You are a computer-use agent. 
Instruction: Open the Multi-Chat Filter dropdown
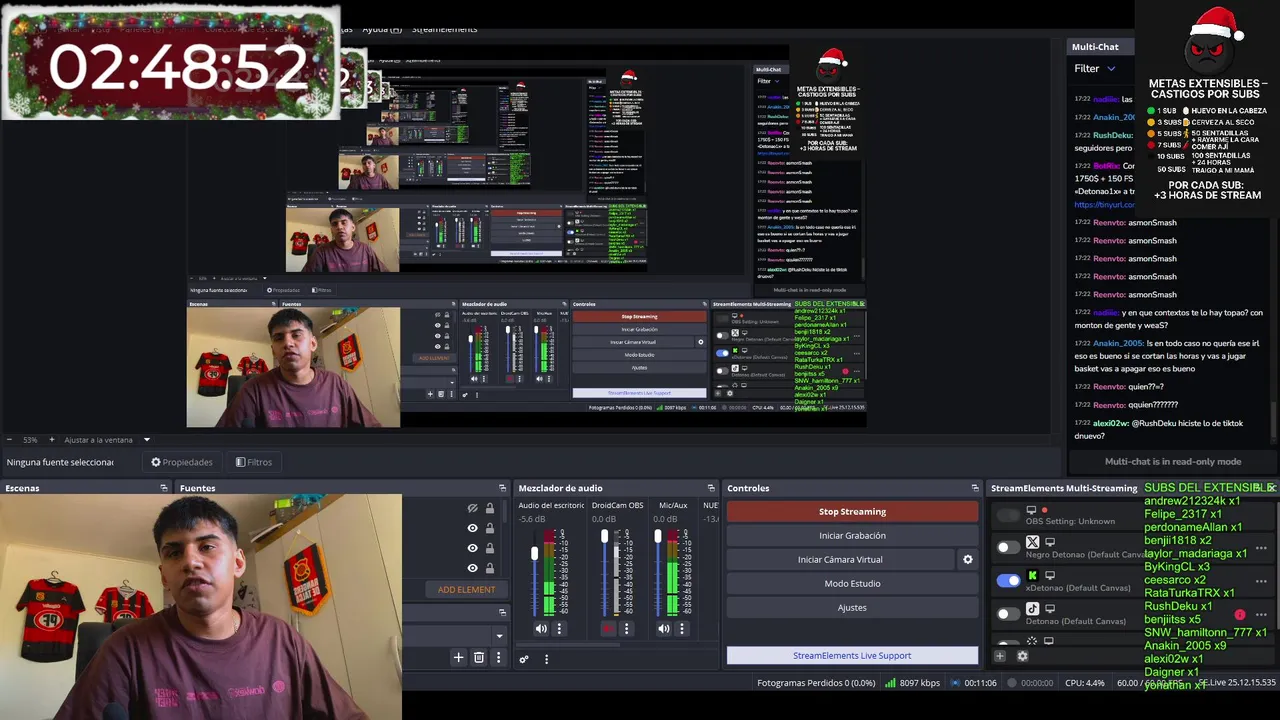pos(1095,68)
